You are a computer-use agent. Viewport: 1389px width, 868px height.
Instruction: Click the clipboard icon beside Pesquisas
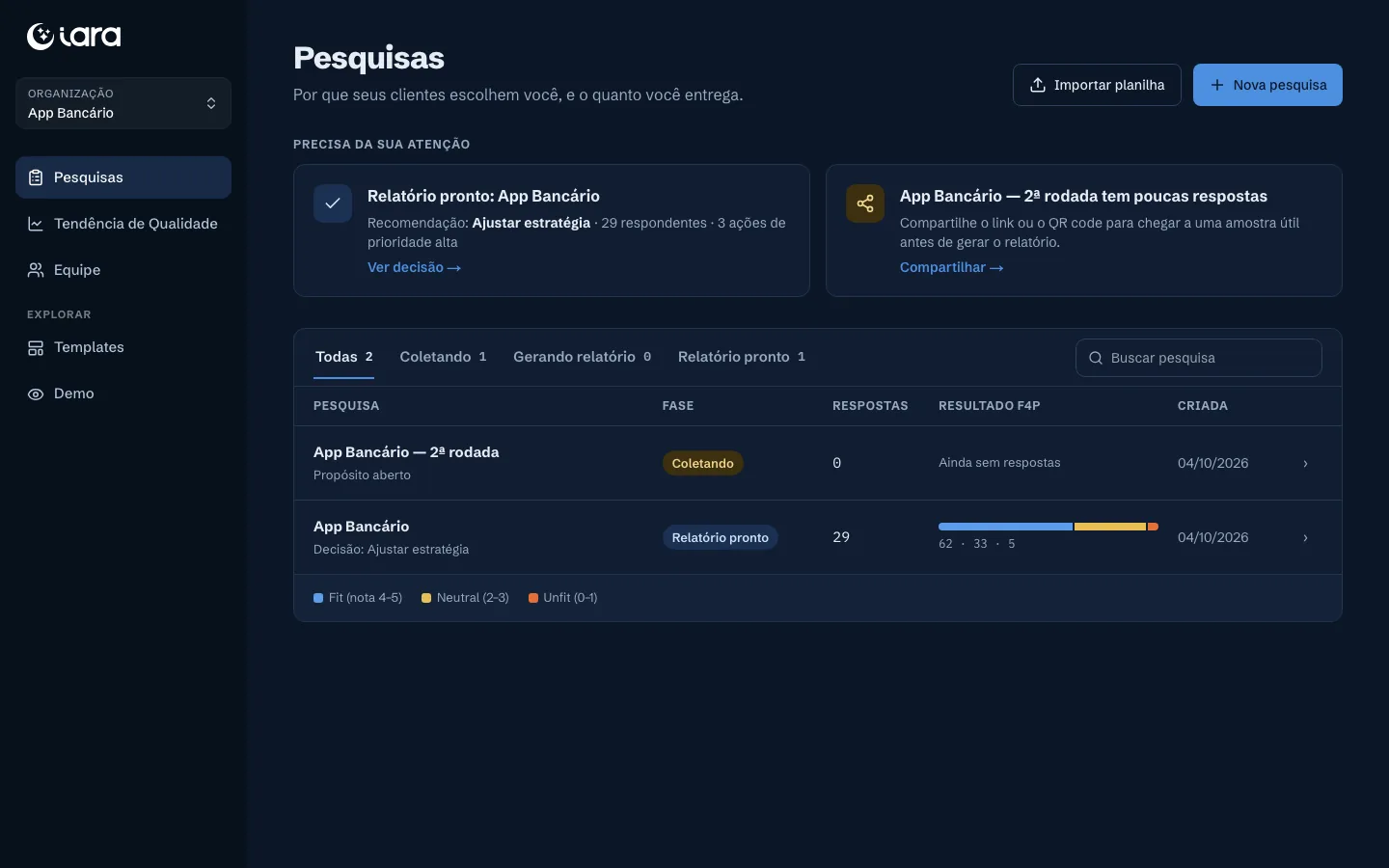[36, 177]
